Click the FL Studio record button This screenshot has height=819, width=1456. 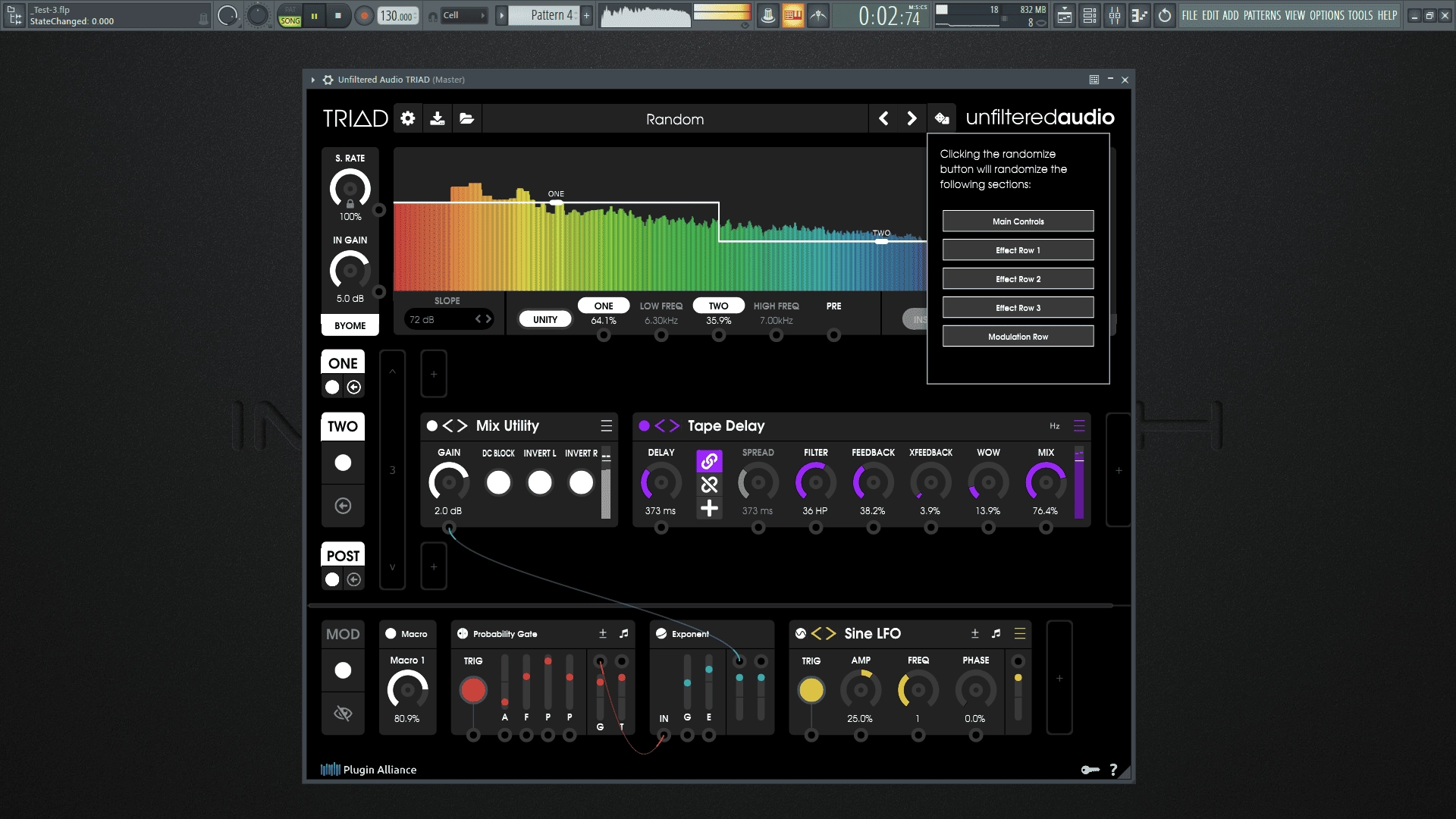(x=365, y=15)
